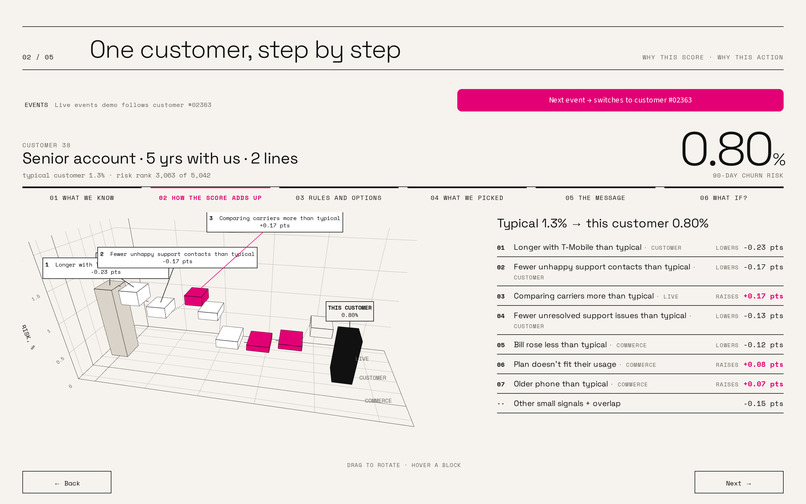Image resolution: width=806 pixels, height=504 pixels.
Task: Click the pink Next event button
Action: point(620,100)
